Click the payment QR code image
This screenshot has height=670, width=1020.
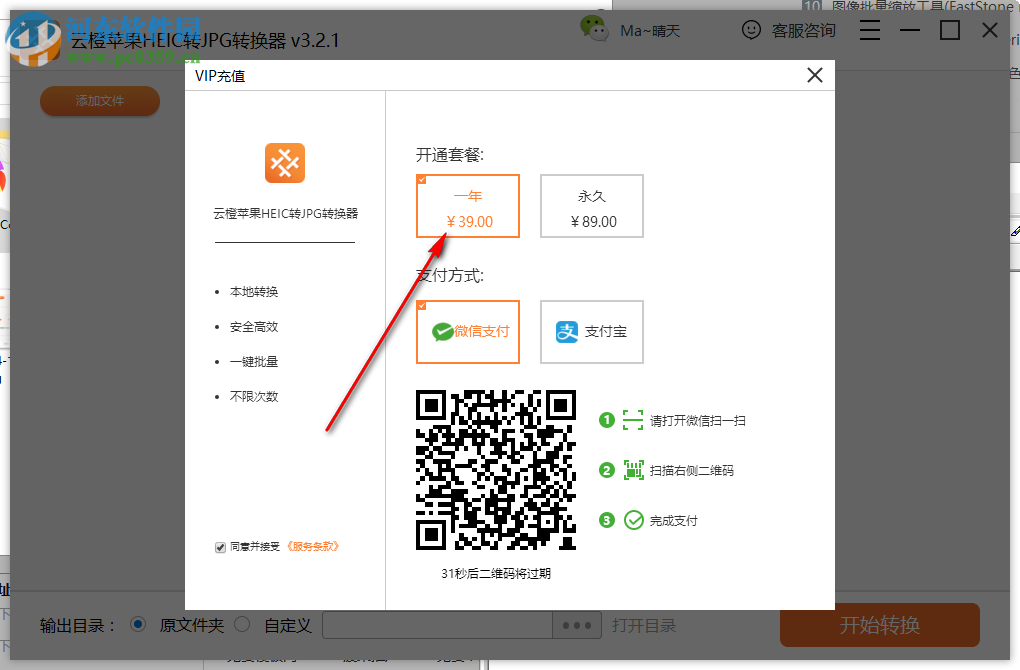click(495, 470)
